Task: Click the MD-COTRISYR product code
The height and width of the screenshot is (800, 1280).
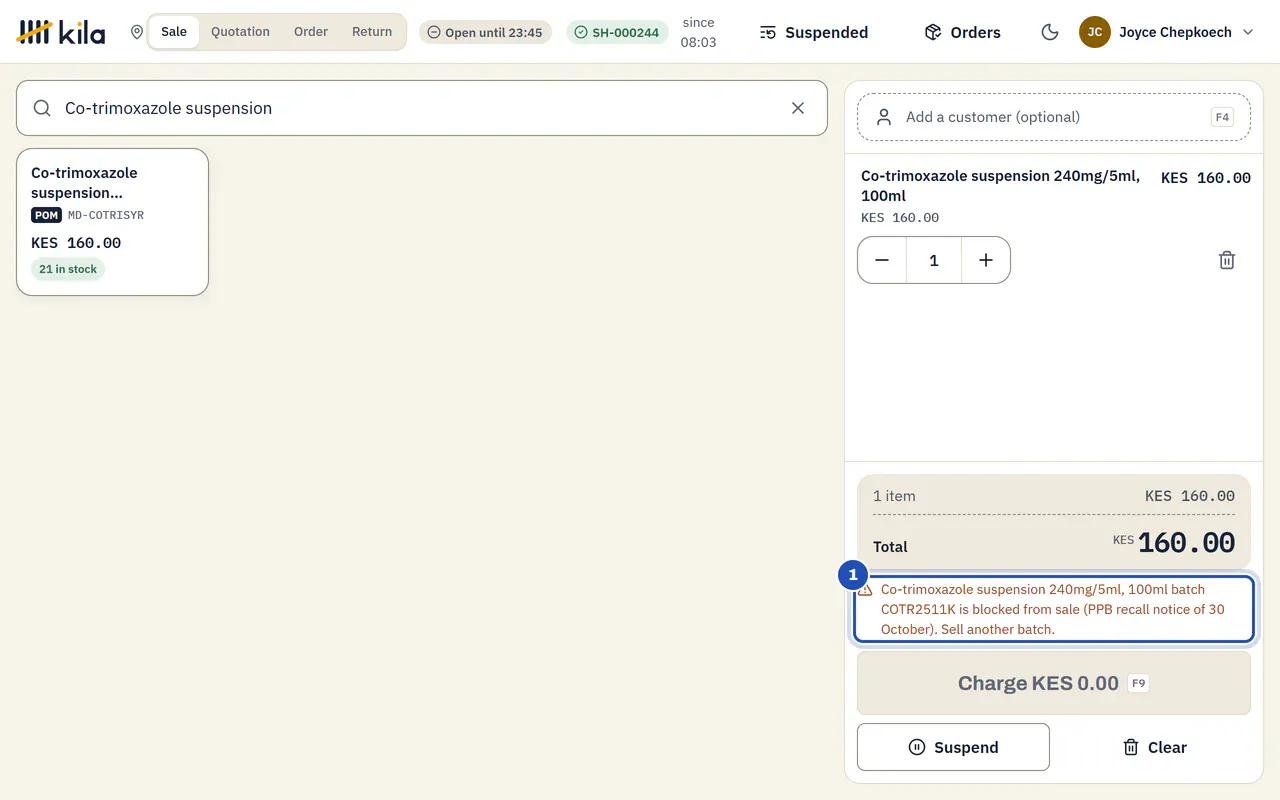Action: 106,215
